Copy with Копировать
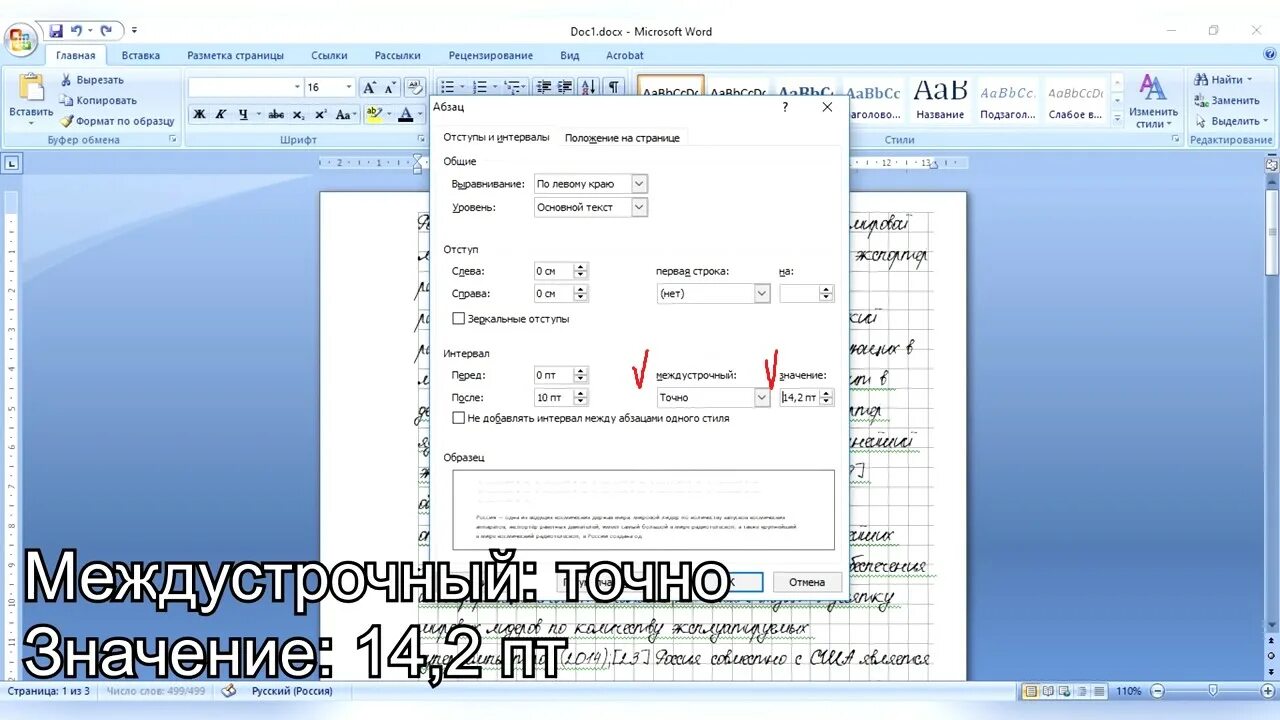This screenshot has height=720, width=1280. pos(98,100)
